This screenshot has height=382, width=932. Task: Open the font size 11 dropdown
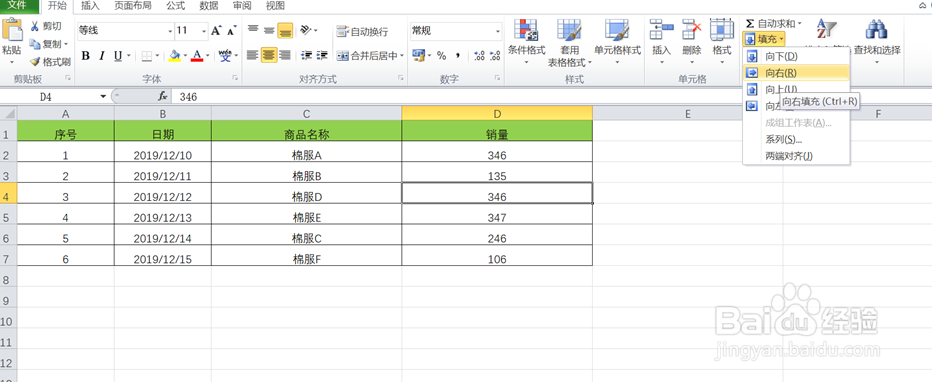point(204,30)
